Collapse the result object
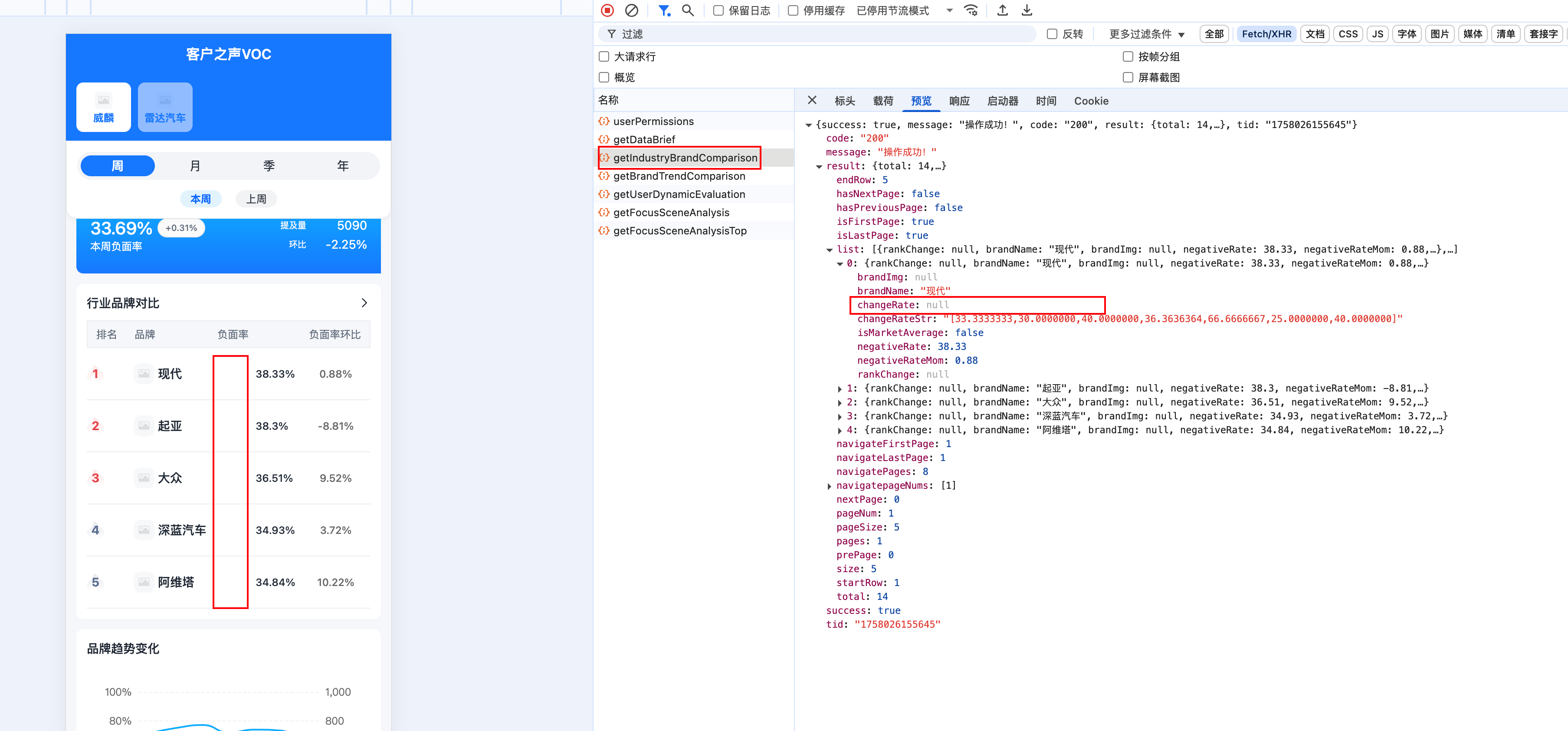This screenshot has width=1568, height=731. tap(819, 166)
